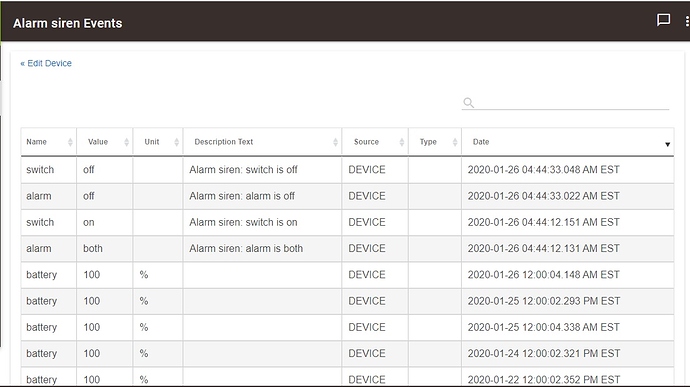Image resolution: width=690 pixels, height=387 pixels.
Task: Click 'alarm' name in alarm is off row
Action: click(x=39, y=196)
